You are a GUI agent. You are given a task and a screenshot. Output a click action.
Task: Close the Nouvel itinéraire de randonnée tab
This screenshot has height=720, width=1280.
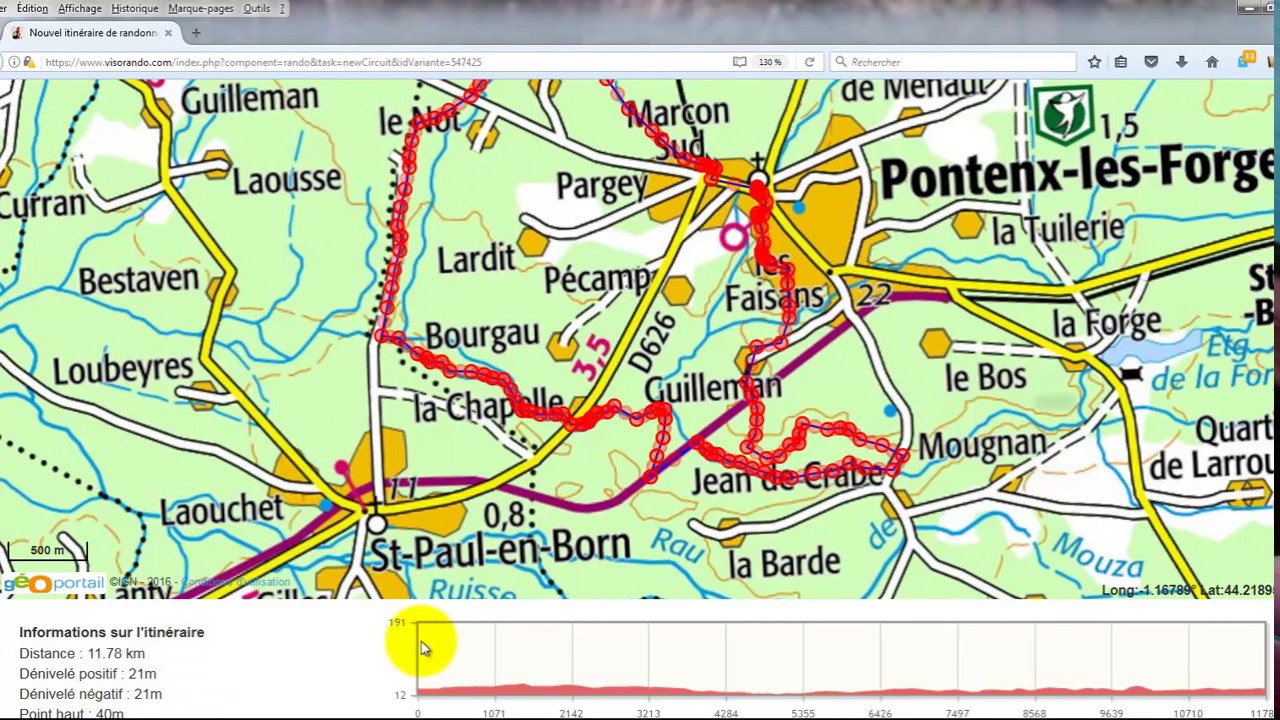pos(168,33)
